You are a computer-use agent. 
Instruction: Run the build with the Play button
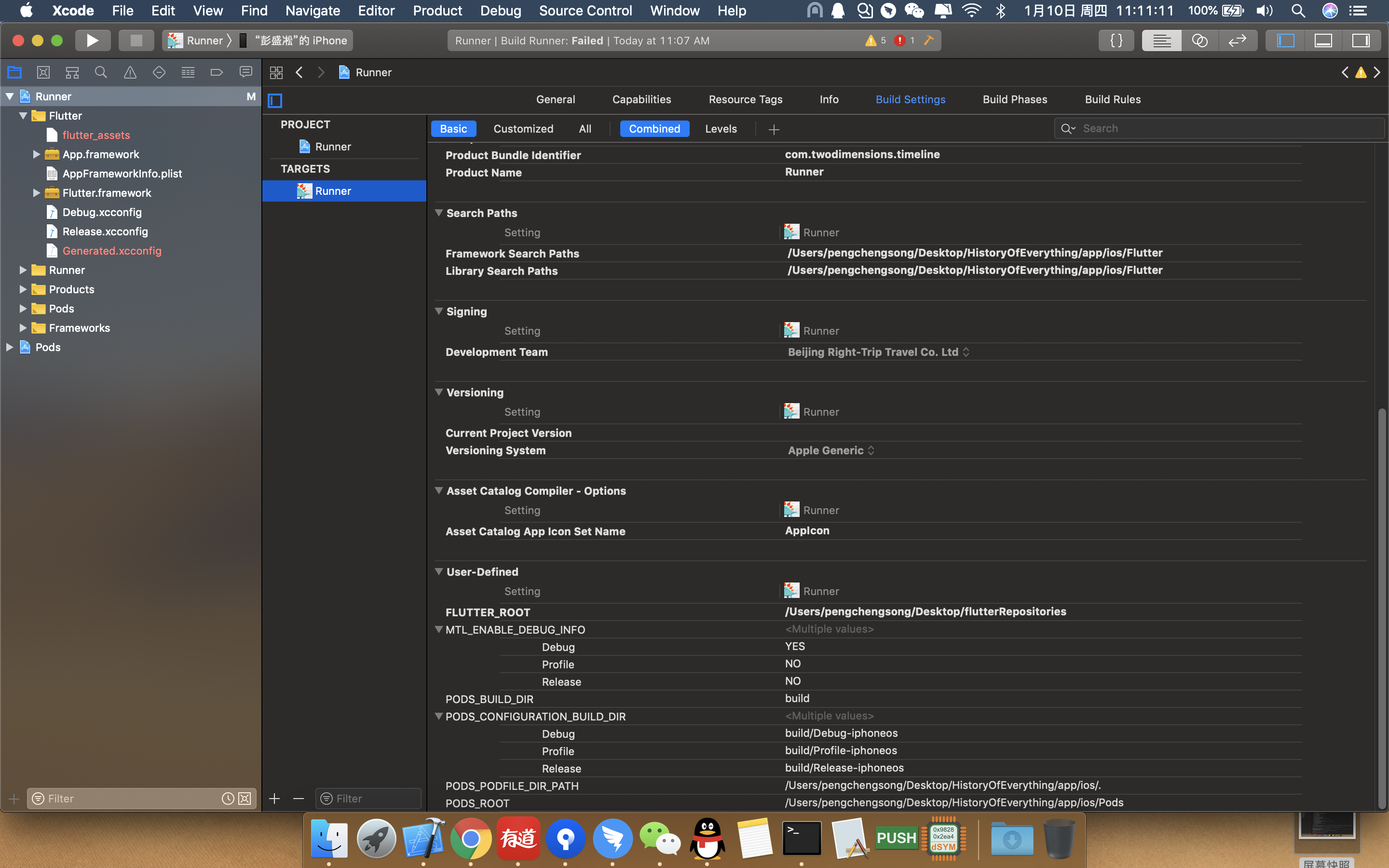coord(93,41)
